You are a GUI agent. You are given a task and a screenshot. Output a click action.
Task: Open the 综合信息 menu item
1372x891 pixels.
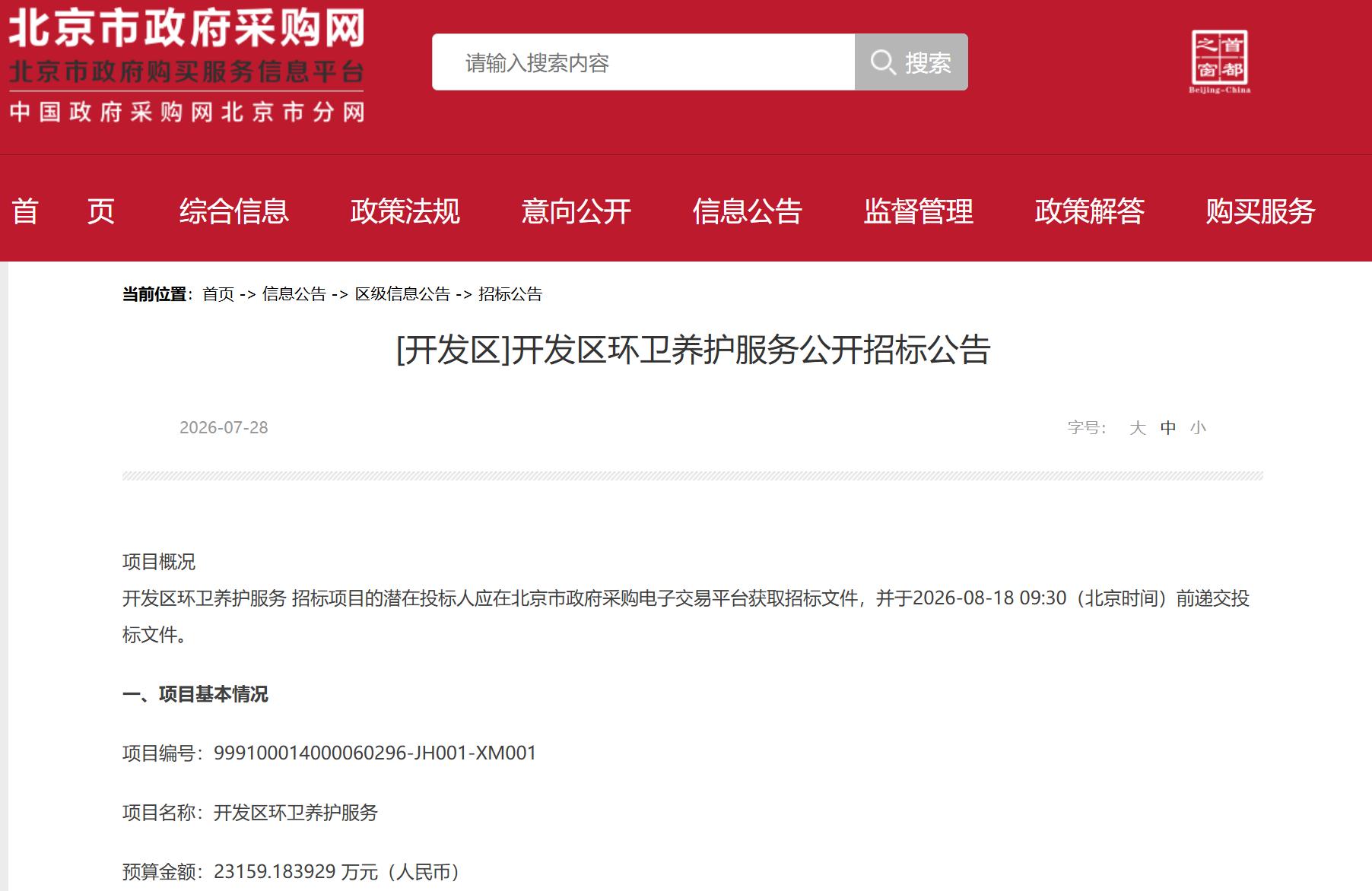tap(234, 211)
